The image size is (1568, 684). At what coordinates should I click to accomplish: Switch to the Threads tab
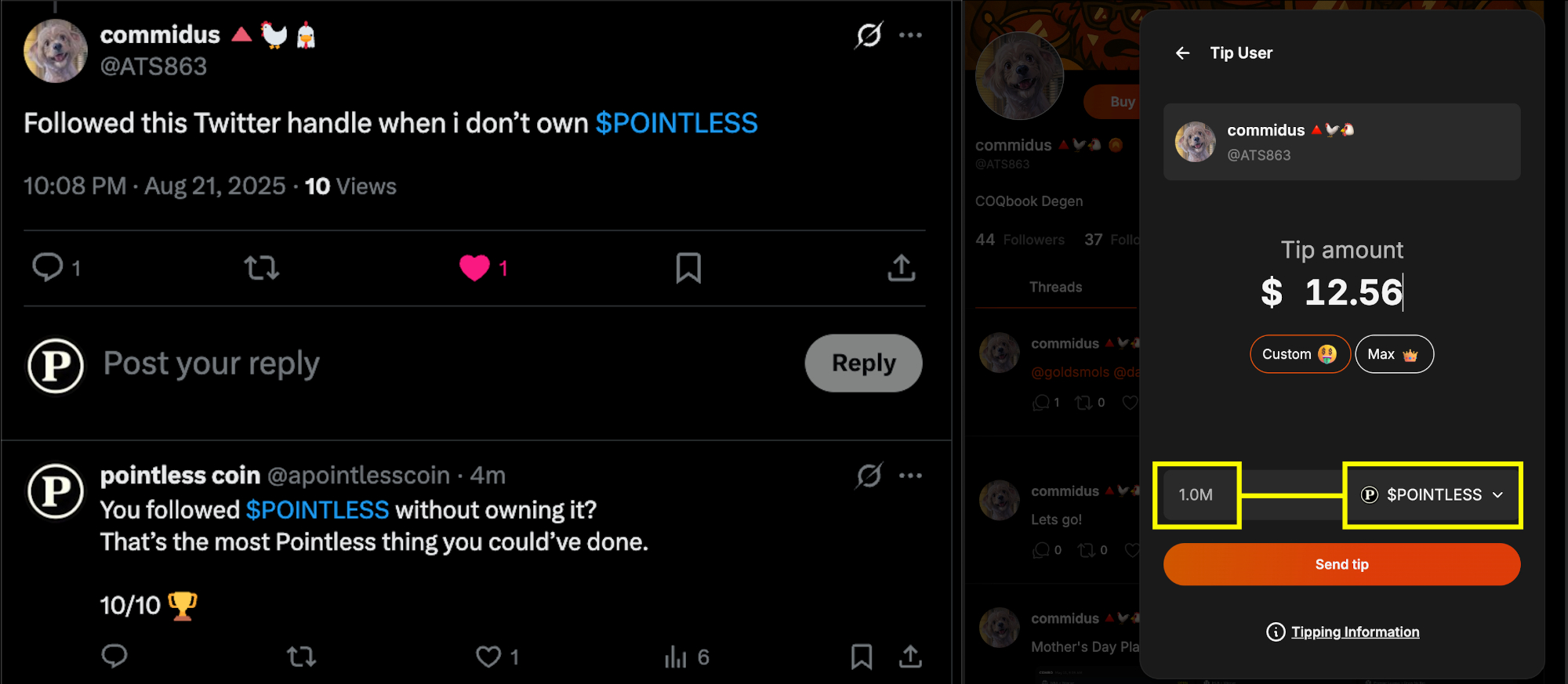coord(1055,288)
